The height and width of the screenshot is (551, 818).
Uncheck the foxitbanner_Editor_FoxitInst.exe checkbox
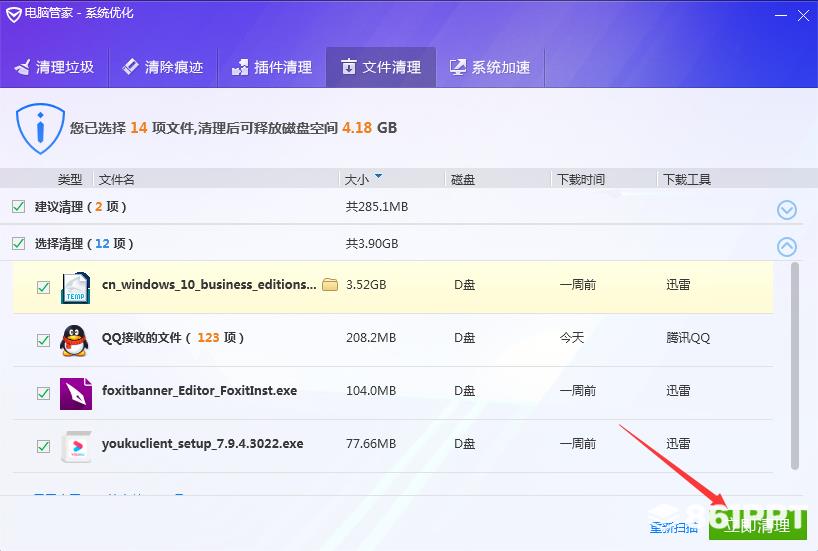point(43,393)
